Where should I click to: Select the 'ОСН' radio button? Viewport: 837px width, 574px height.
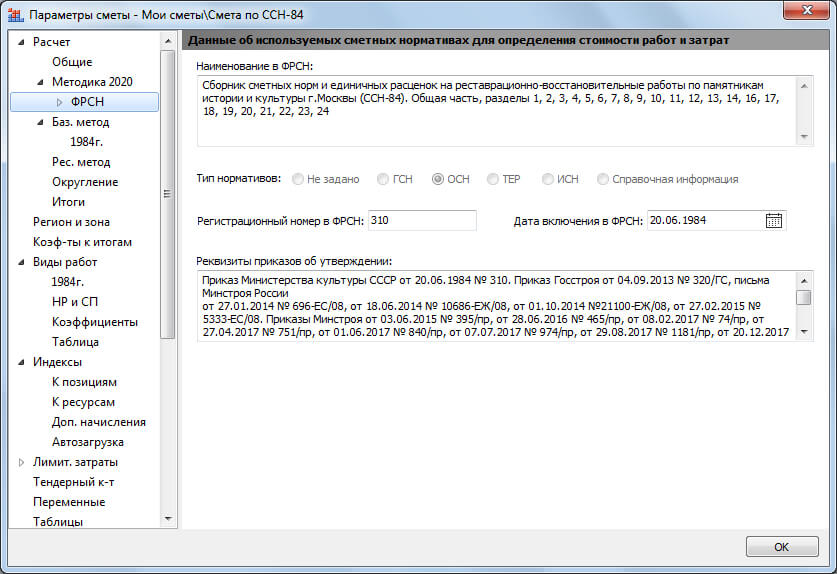[438, 179]
